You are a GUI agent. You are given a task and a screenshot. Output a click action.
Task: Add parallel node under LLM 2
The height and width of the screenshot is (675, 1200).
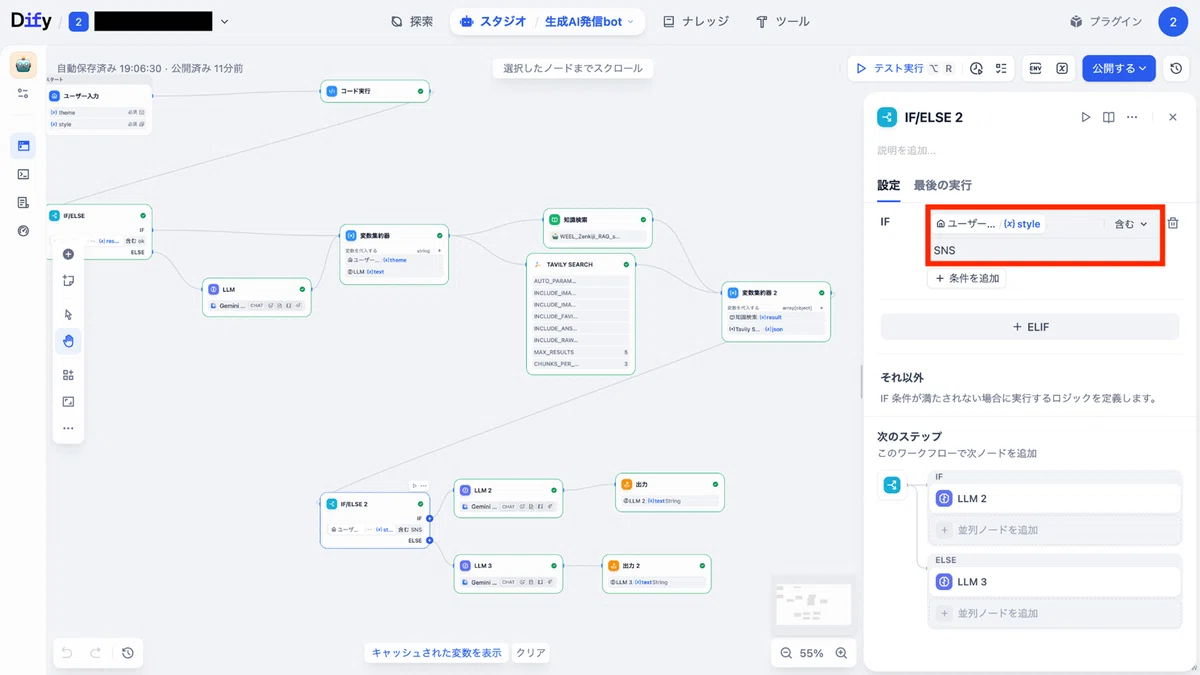point(1055,530)
